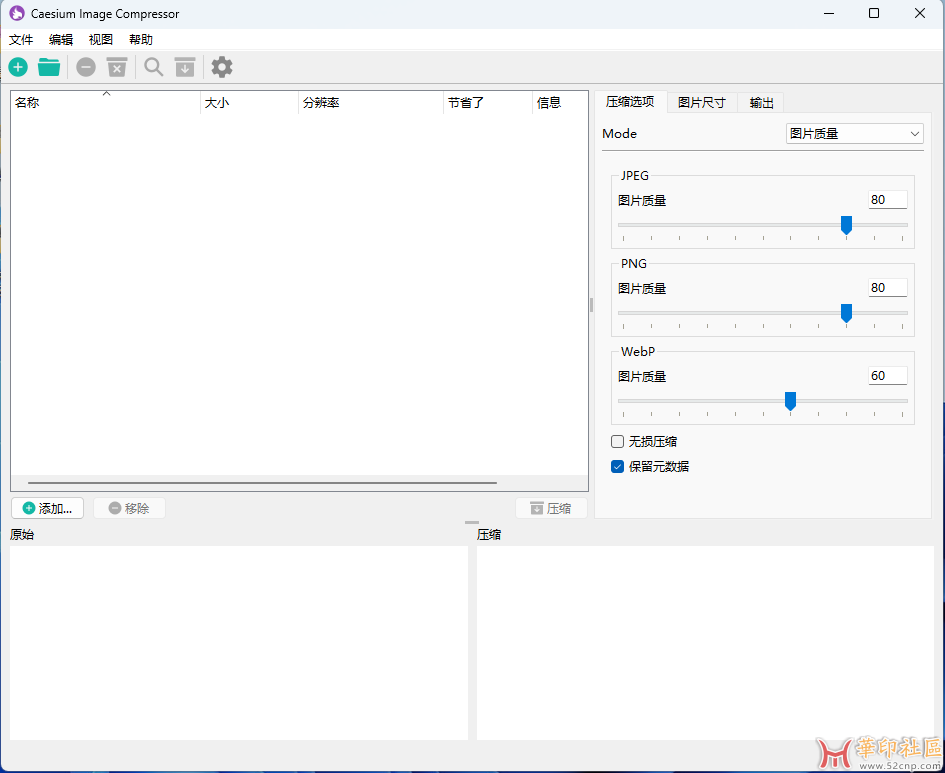Maximize the Caesium window
This screenshot has height=773, width=945.
pyautogui.click(x=874, y=13)
